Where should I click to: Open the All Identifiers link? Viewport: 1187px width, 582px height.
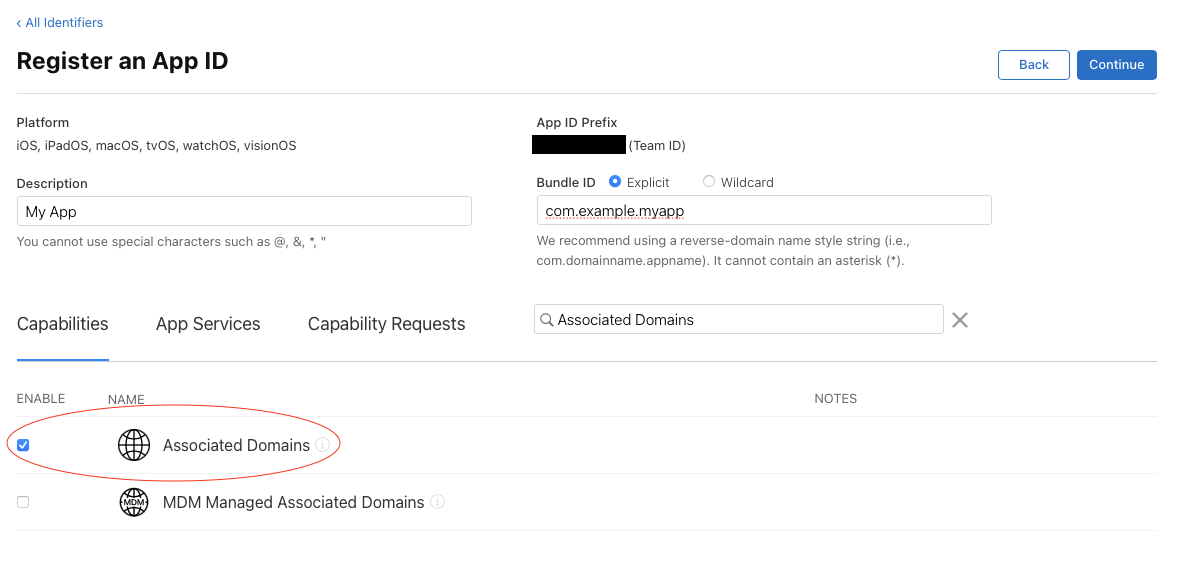coord(63,22)
